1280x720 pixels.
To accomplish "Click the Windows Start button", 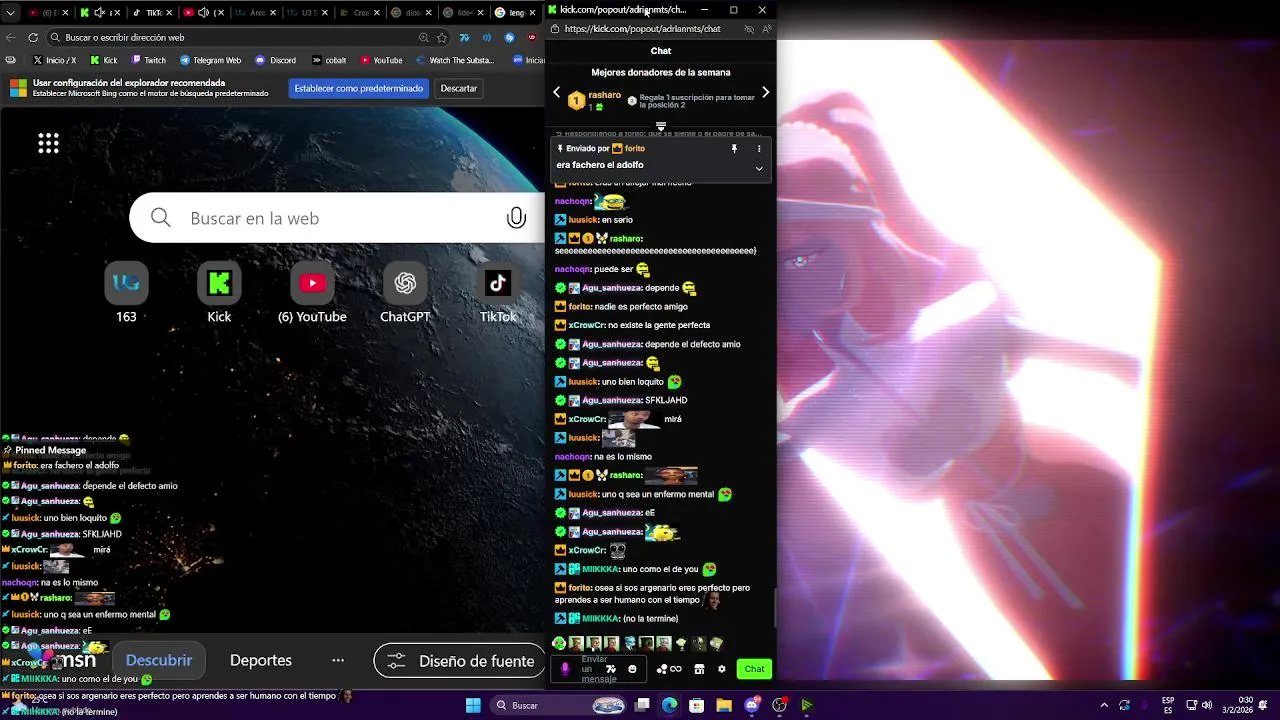I will 473,705.
